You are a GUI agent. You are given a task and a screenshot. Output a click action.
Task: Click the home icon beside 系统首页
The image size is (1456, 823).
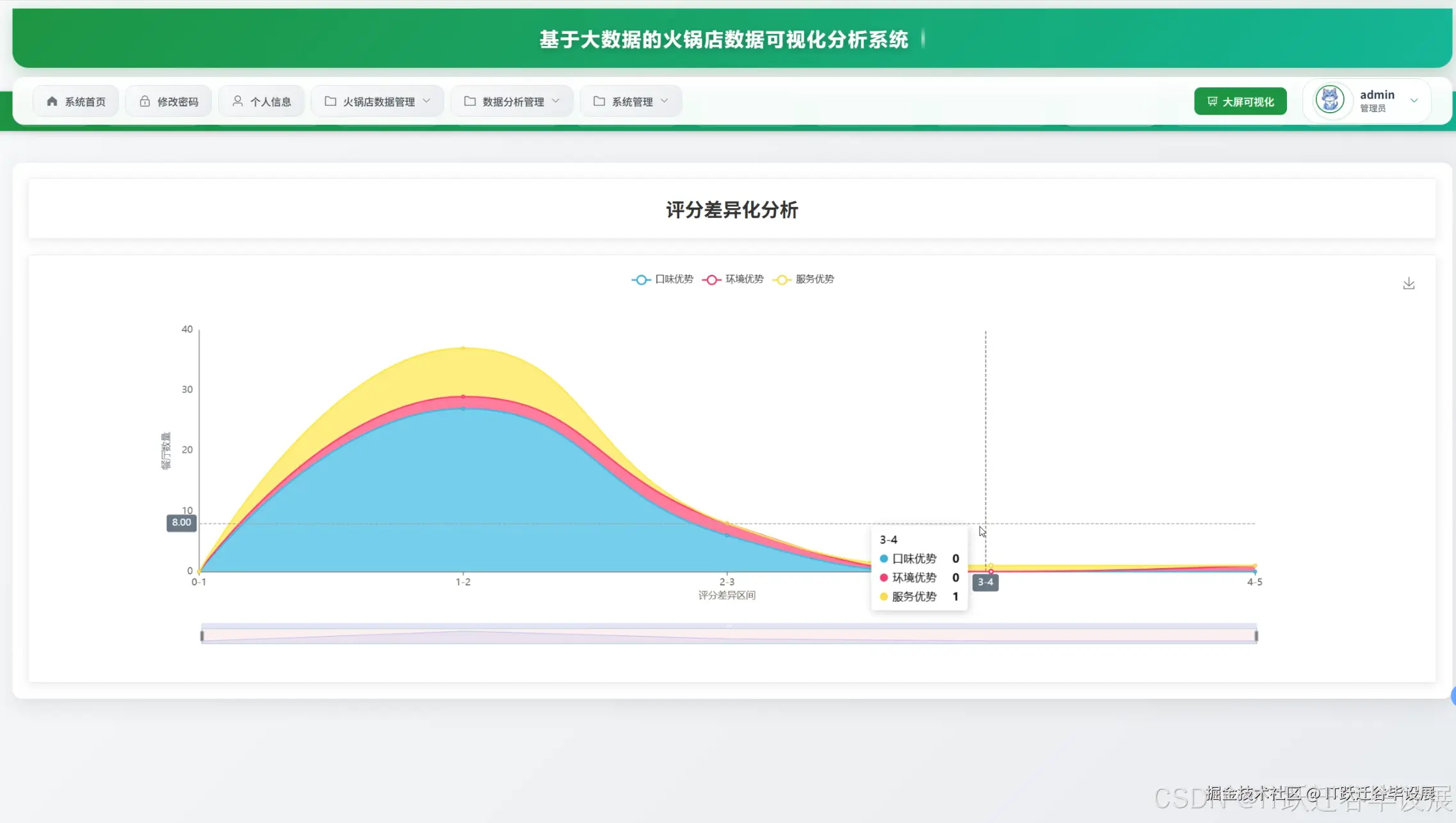click(x=53, y=101)
